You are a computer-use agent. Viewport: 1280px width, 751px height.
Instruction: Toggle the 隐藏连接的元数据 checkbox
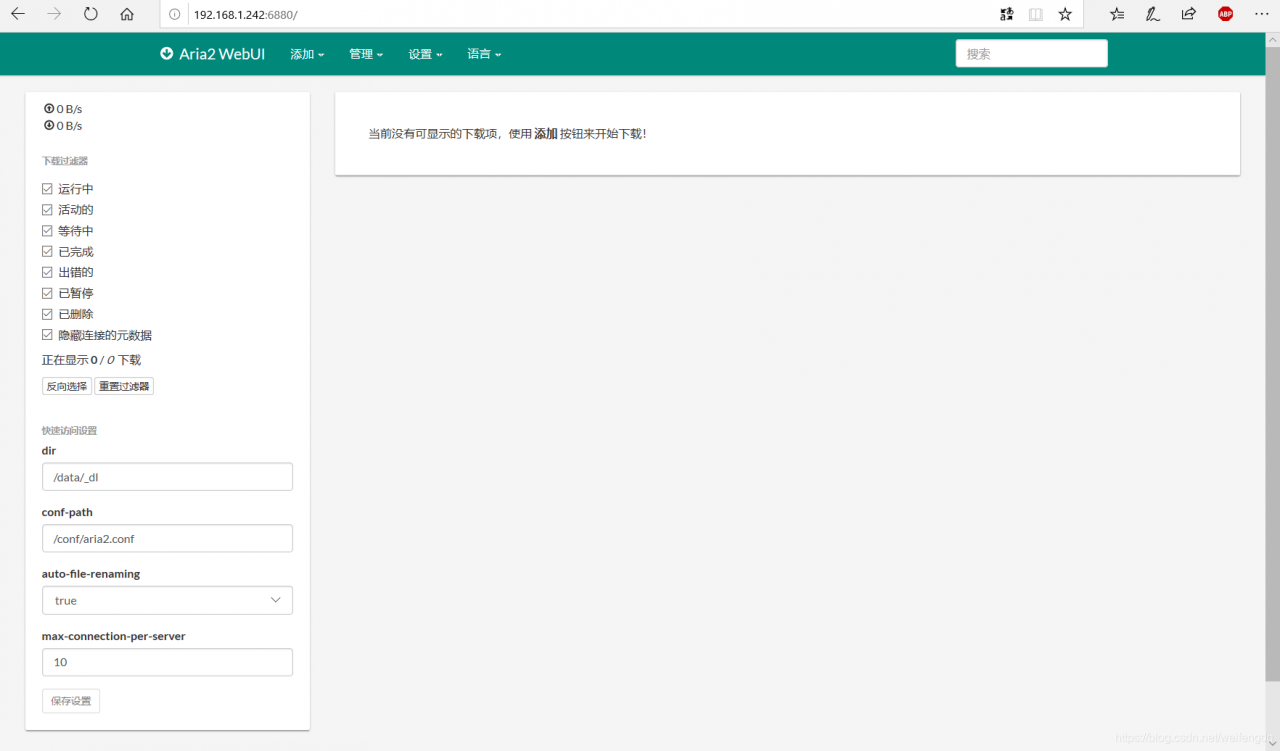pos(47,334)
